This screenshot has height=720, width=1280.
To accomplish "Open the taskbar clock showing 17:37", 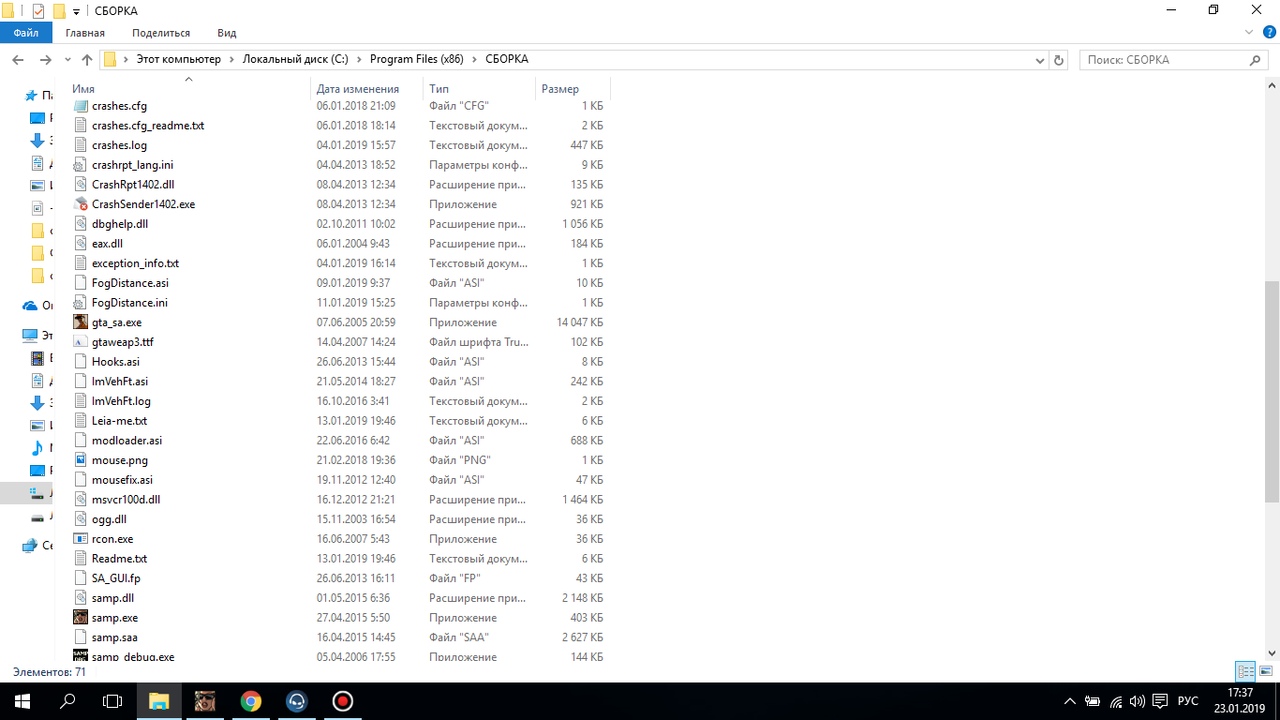I will pyautogui.click(x=1239, y=701).
